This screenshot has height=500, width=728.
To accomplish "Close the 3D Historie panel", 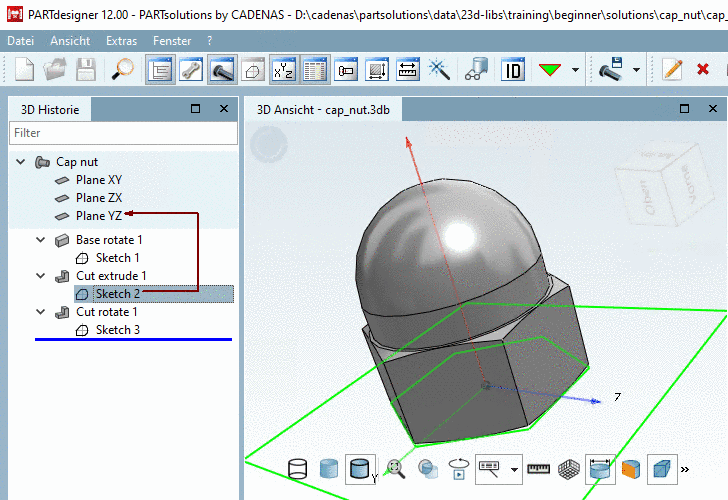I will (x=224, y=109).
